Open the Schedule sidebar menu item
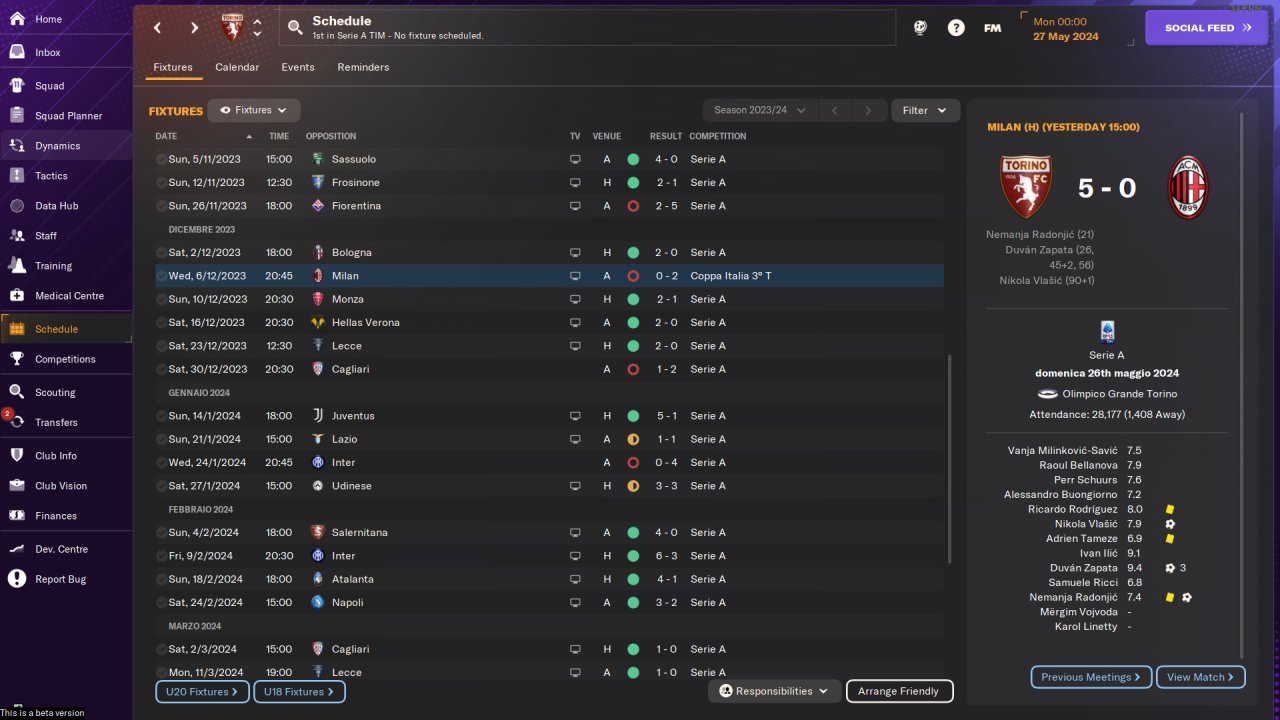Viewport: 1280px width, 720px height. point(66,329)
